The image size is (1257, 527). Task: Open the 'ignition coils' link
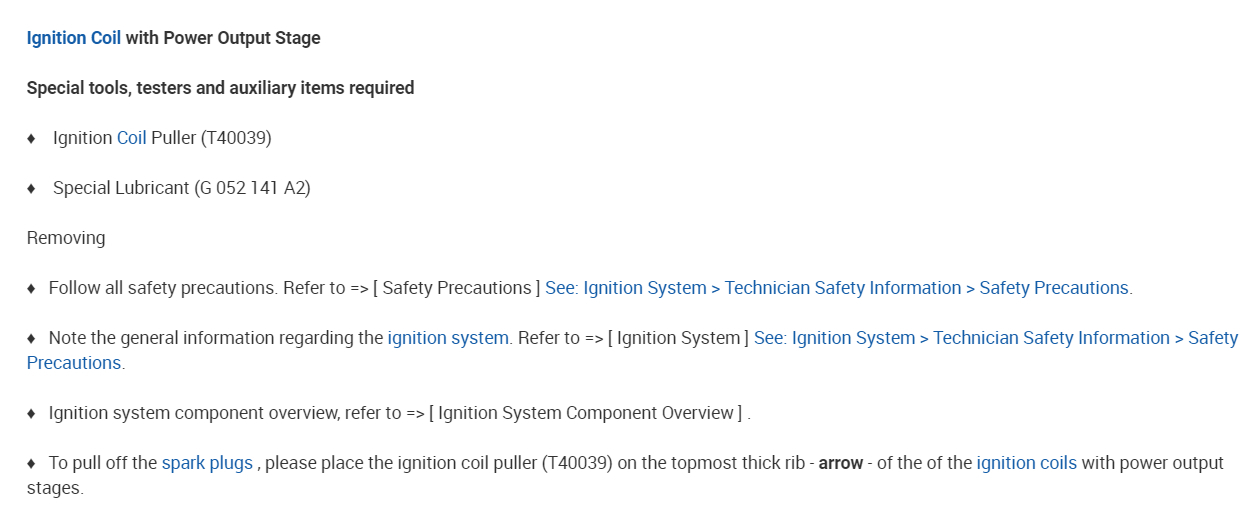(1026, 463)
